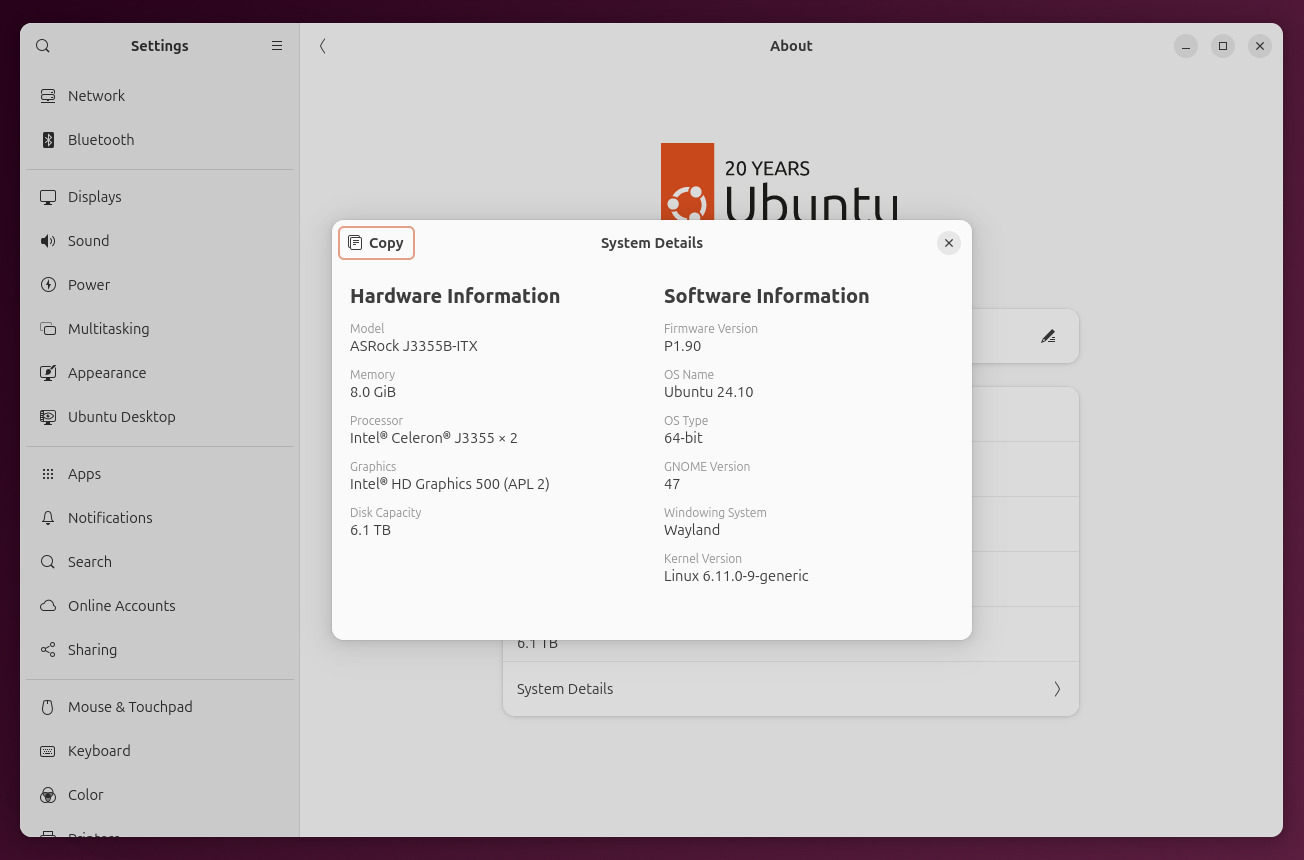Click the Ubuntu Desktop icon
Image resolution: width=1304 pixels, height=860 pixels.
coord(48,417)
